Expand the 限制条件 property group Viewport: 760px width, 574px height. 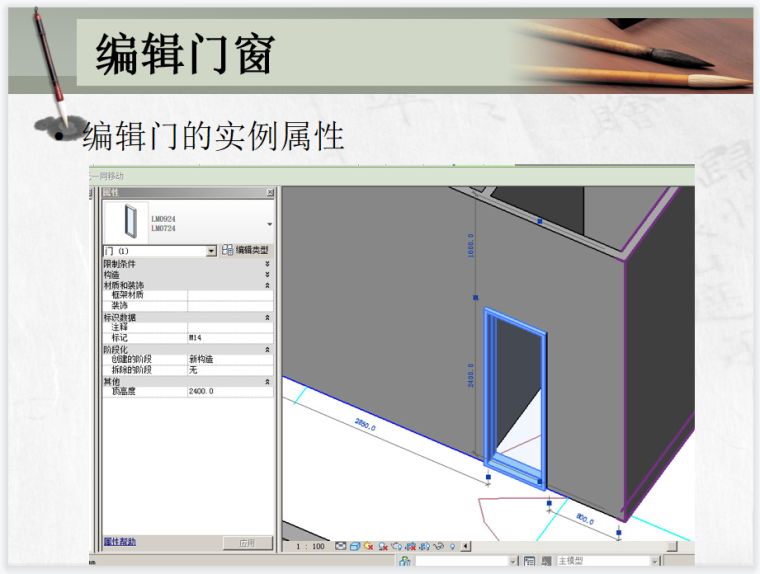[x=267, y=264]
